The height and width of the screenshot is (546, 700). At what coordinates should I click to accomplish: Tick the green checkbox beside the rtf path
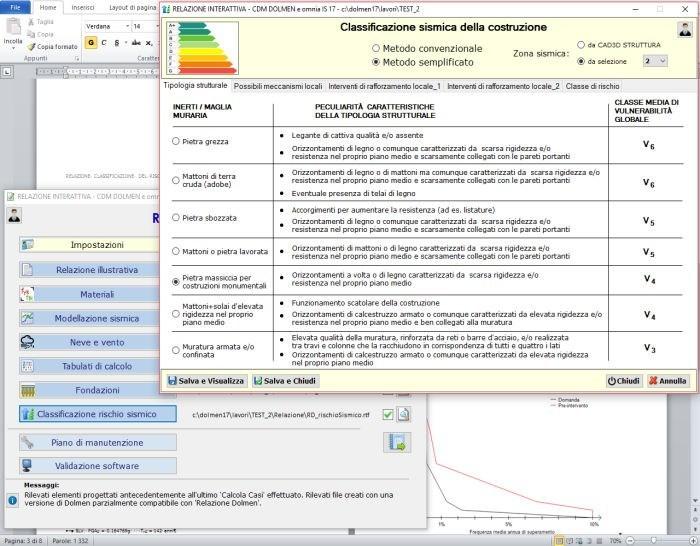pyautogui.click(x=388, y=414)
